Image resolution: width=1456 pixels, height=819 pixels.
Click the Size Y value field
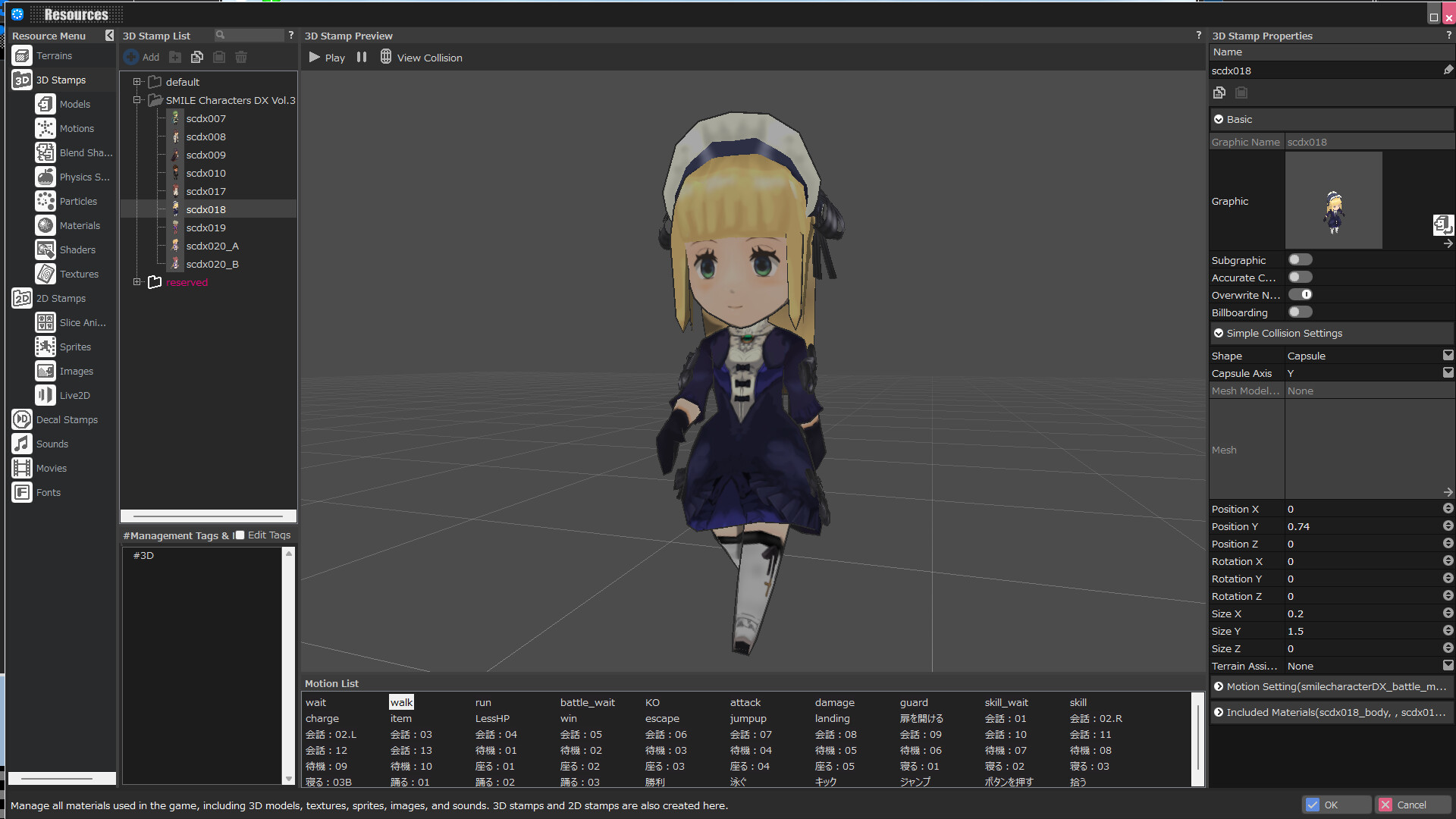[1362, 631]
